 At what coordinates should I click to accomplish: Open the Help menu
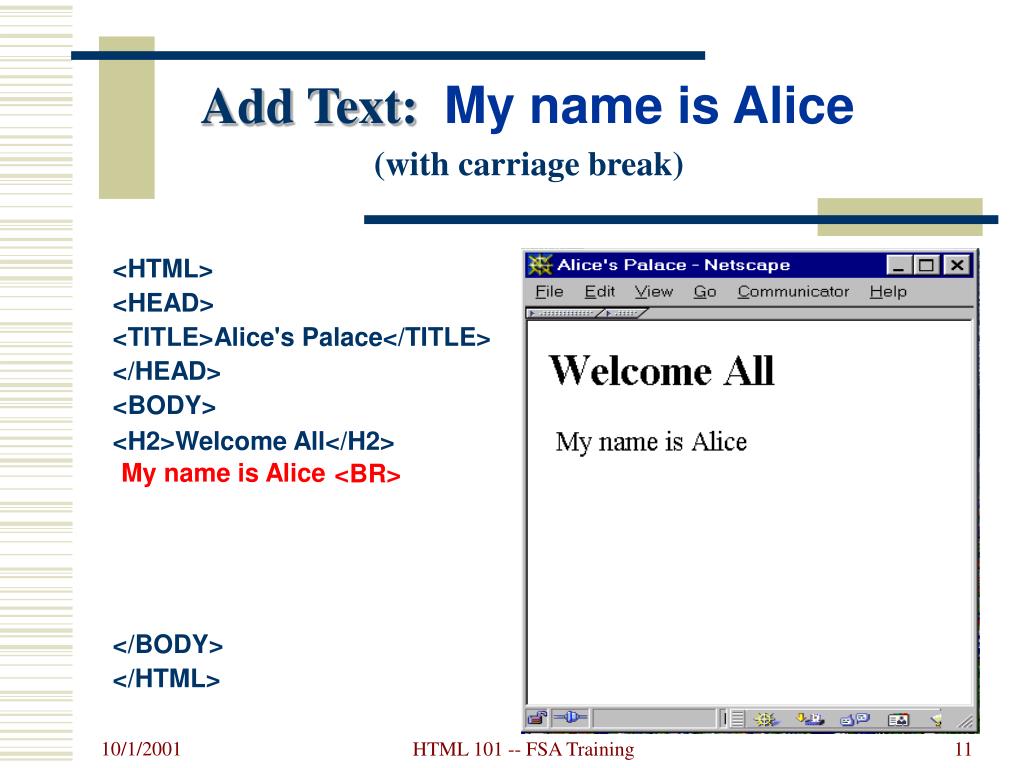point(888,291)
